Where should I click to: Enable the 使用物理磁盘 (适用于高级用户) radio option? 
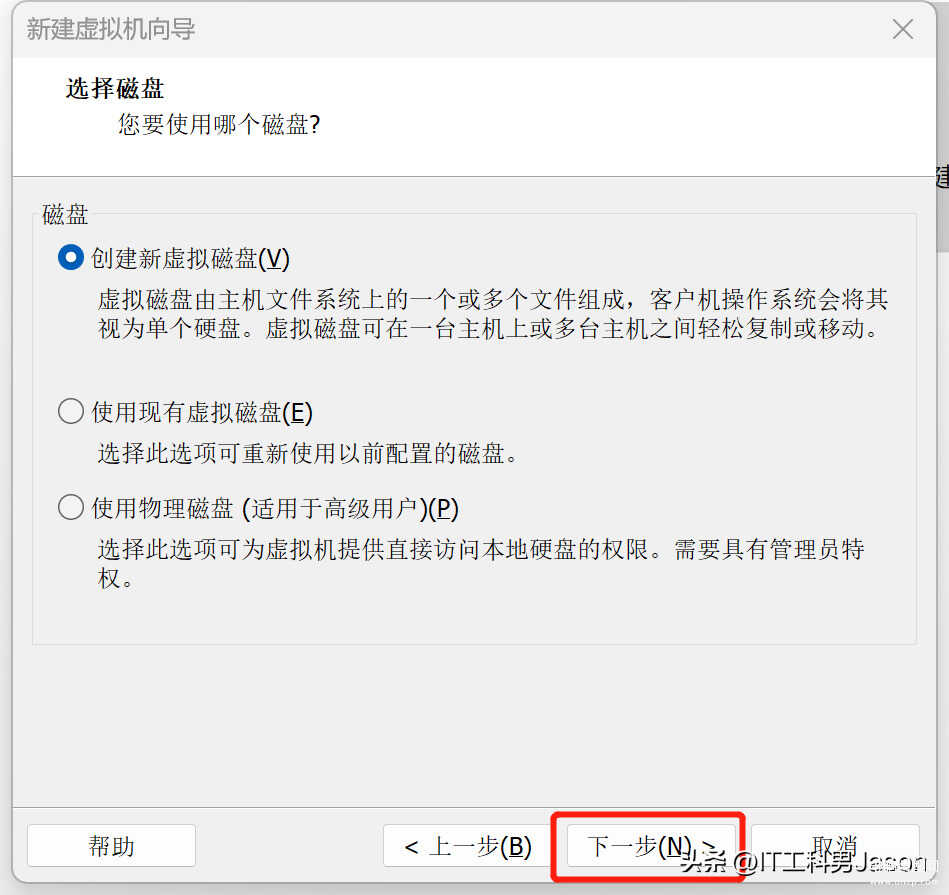click(71, 507)
